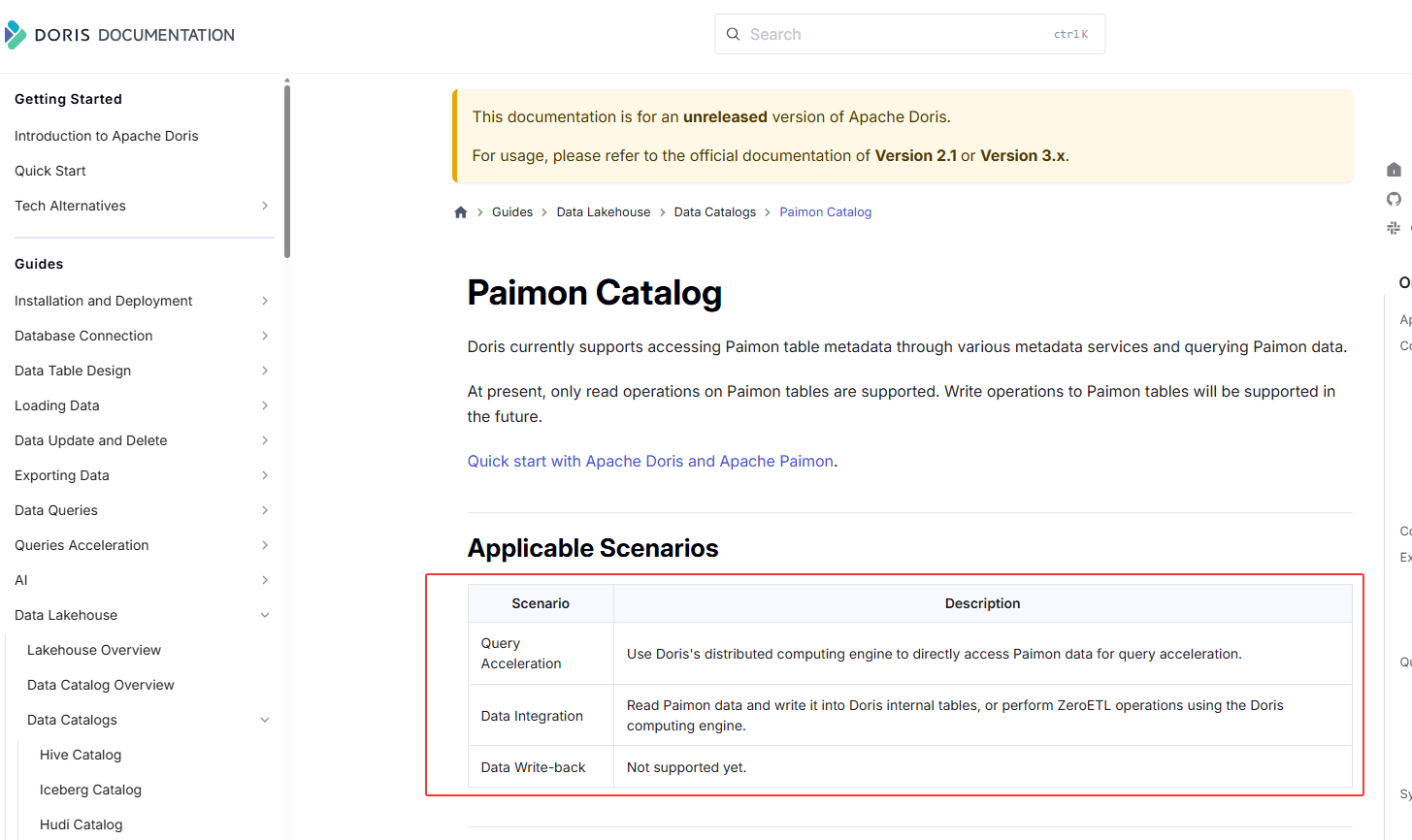
Task: Open Data Queries in the sidebar
Action: click(56, 510)
